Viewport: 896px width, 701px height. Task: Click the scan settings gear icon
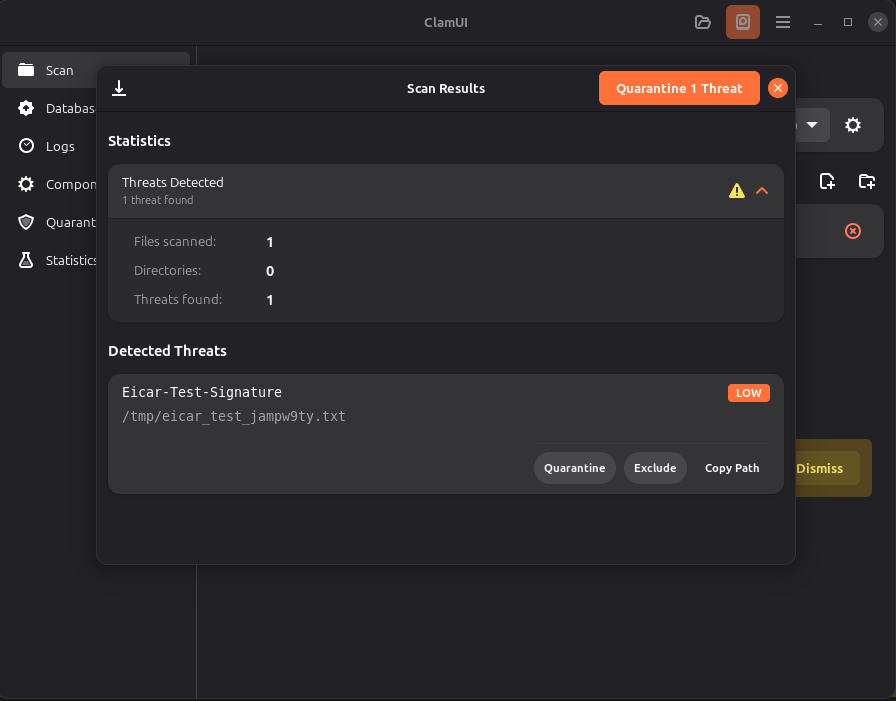click(x=853, y=125)
